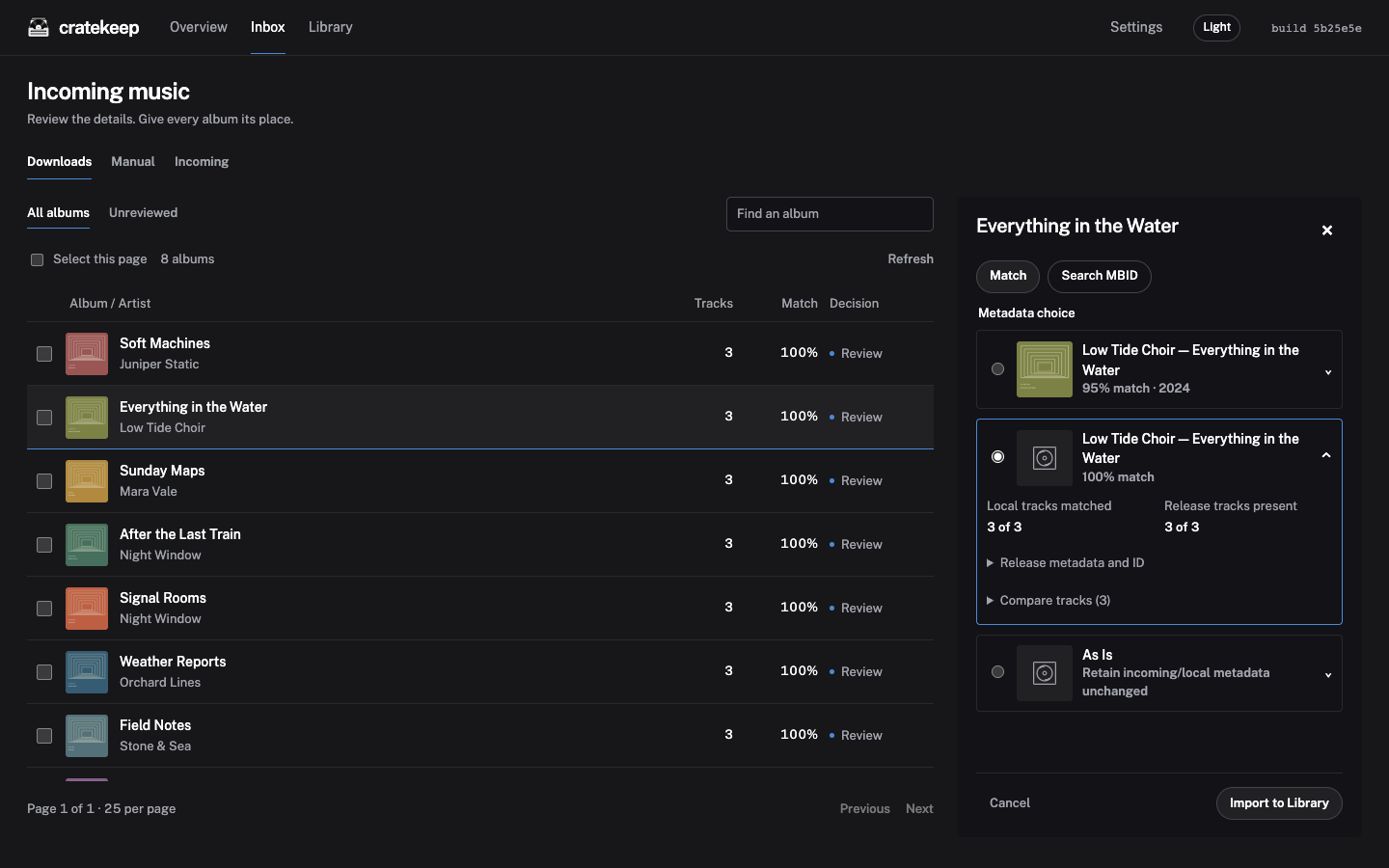Image resolution: width=1389 pixels, height=868 pixels.
Task: Click After the Last Train cover art
Action: pyautogui.click(x=87, y=545)
